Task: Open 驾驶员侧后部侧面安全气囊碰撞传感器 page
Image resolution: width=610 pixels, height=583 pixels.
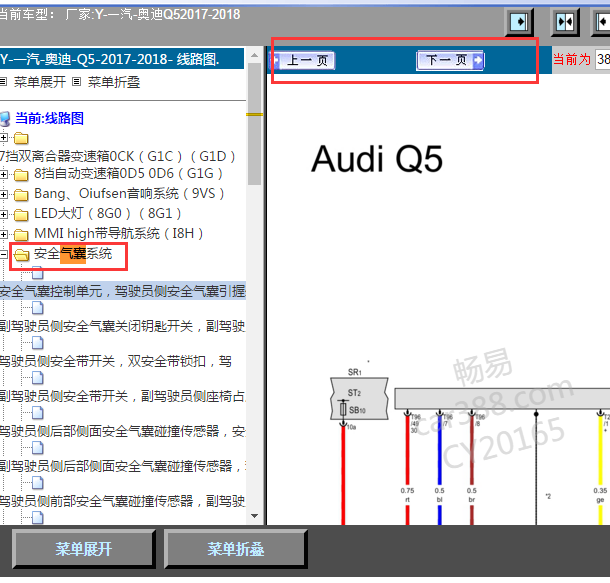Action: pos(123,431)
